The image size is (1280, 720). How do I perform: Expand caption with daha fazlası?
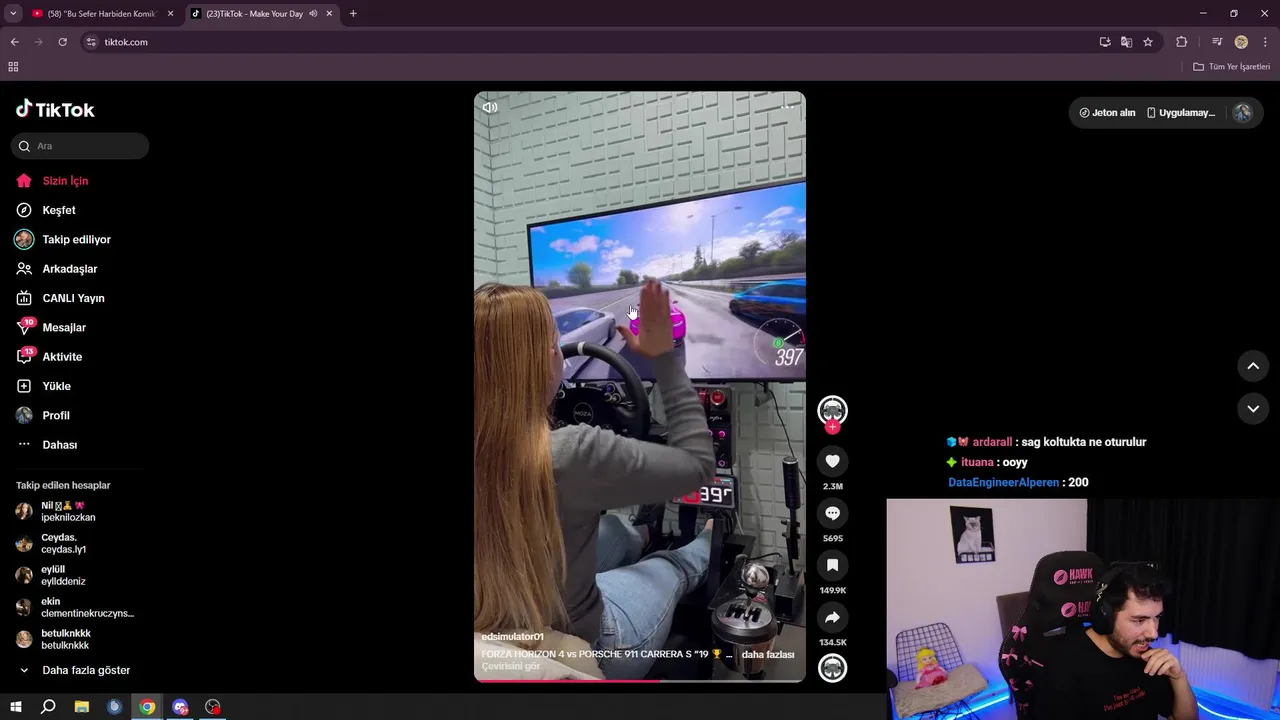[768, 655]
